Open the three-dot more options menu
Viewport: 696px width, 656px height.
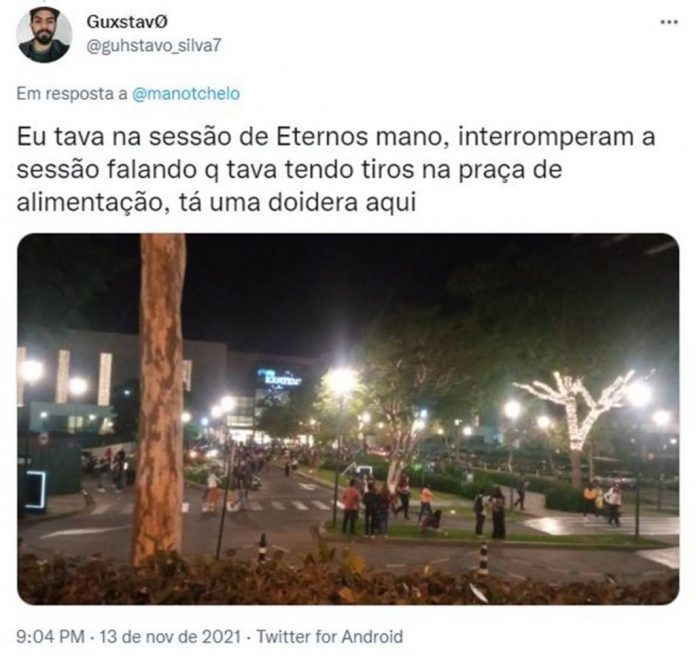[x=669, y=22]
